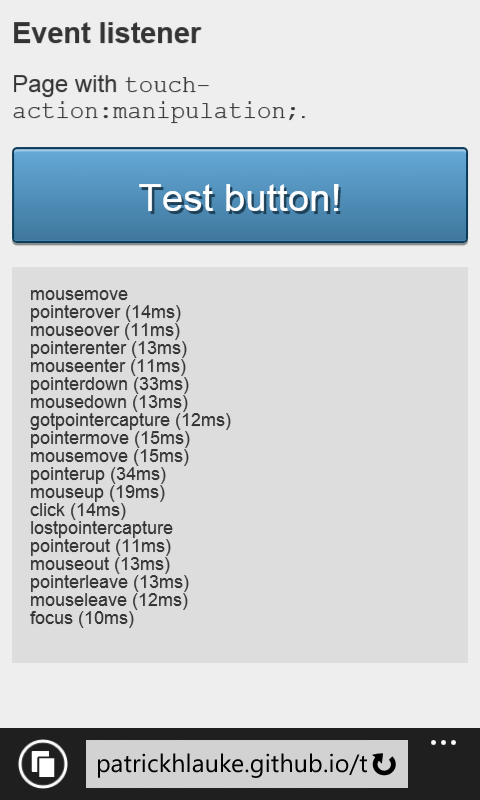Select the focus (10ms) log line
This screenshot has width=480, height=800.
click(x=82, y=618)
